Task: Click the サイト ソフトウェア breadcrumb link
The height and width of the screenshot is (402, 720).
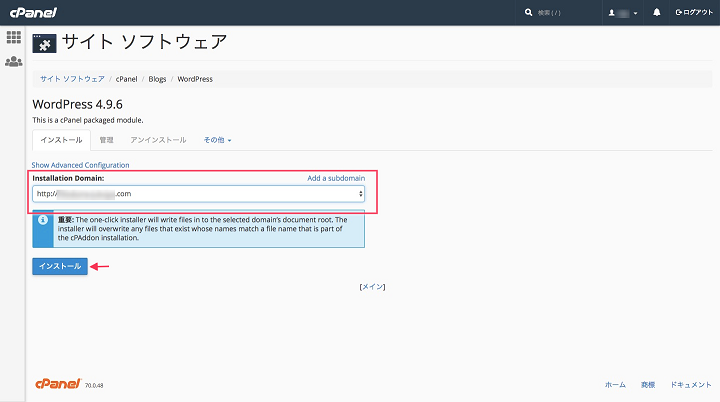Action: (x=72, y=79)
